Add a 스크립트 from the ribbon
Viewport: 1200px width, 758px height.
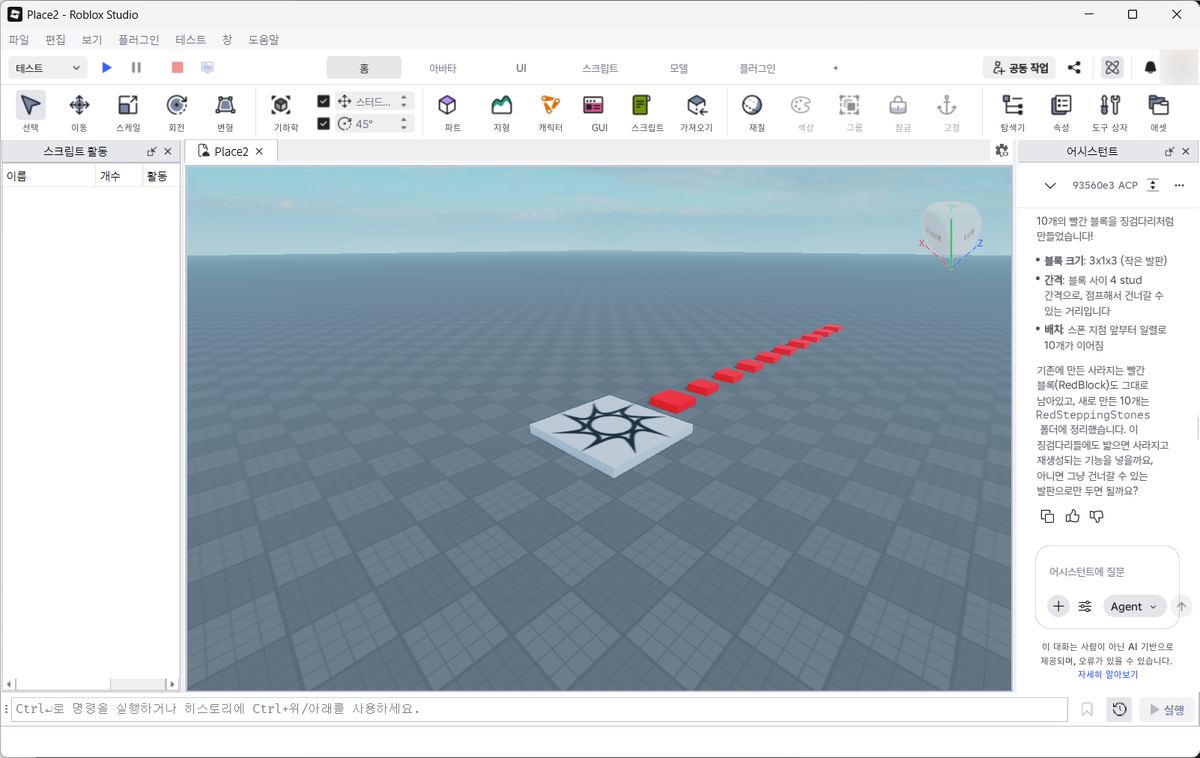point(647,113)
